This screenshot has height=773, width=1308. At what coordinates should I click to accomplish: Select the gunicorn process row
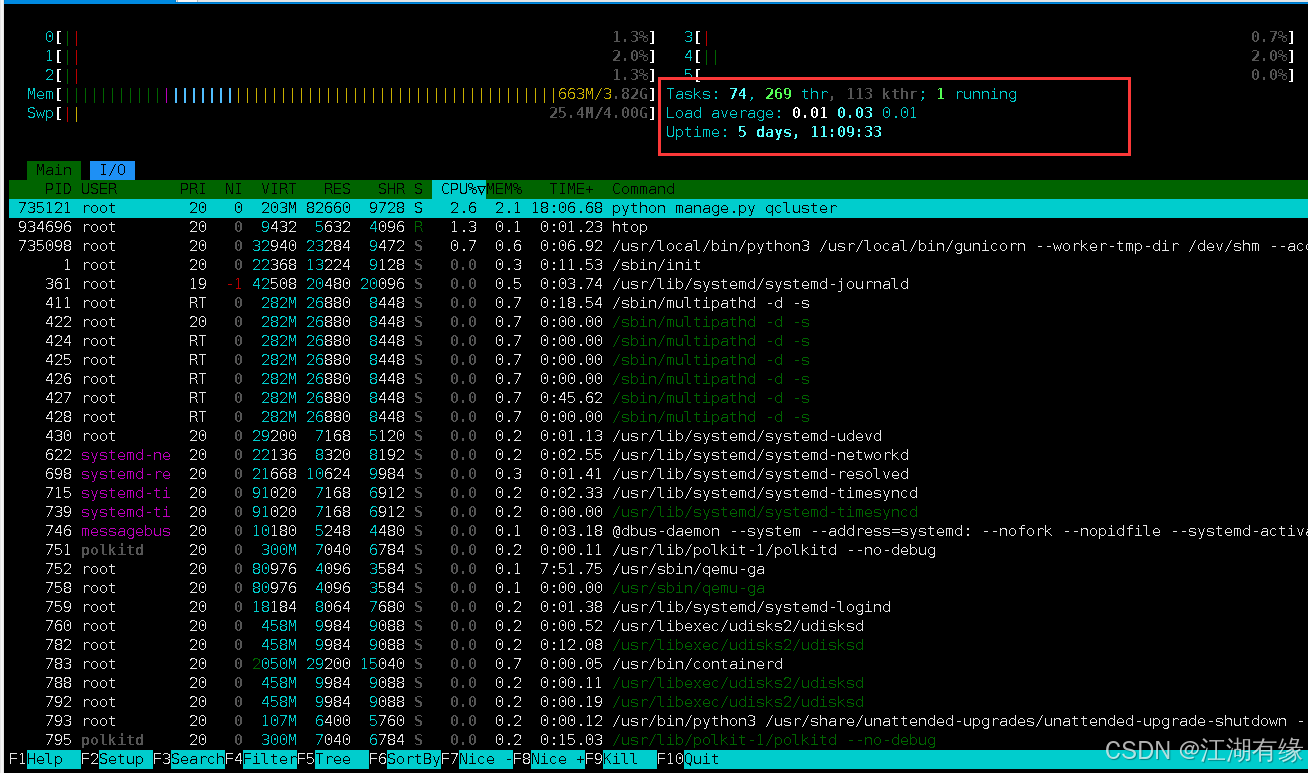click(658, 246)
